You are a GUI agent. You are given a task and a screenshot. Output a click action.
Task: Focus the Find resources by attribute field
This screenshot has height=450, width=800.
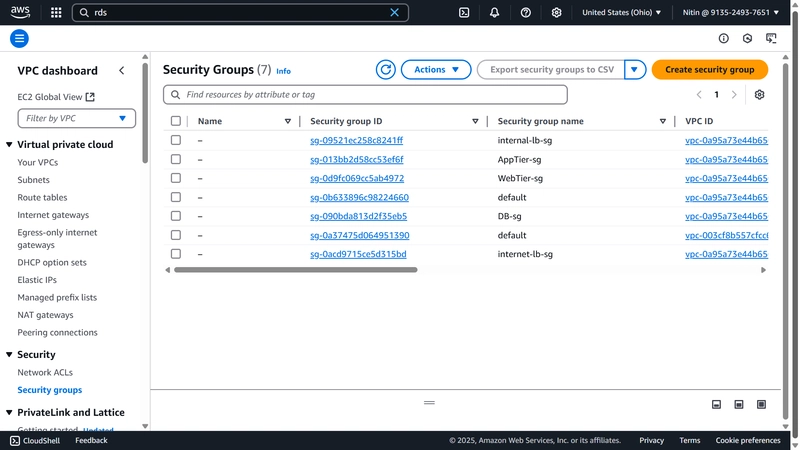[365, 94]
